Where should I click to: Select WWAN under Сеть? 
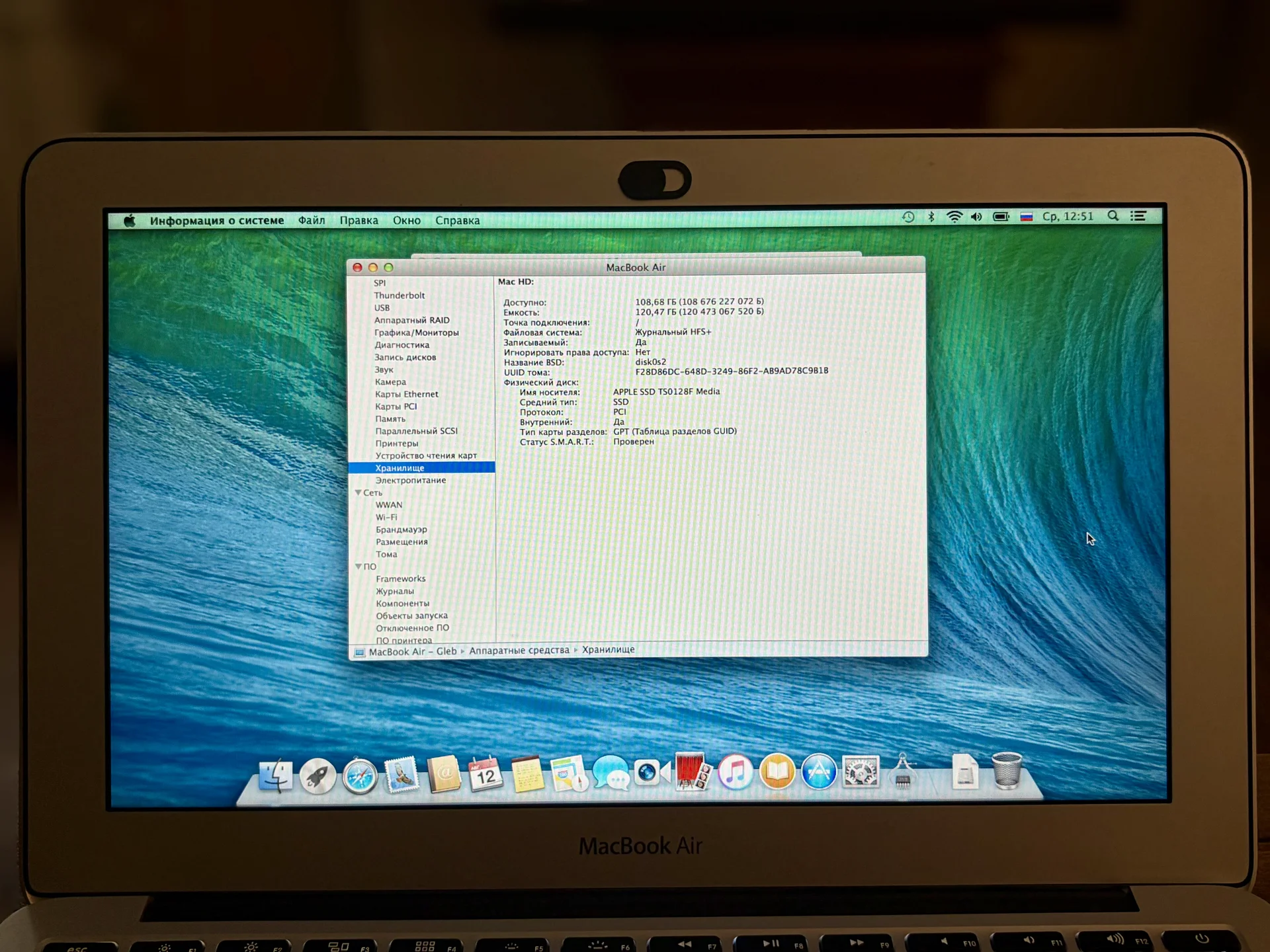[x=389, y=504]
